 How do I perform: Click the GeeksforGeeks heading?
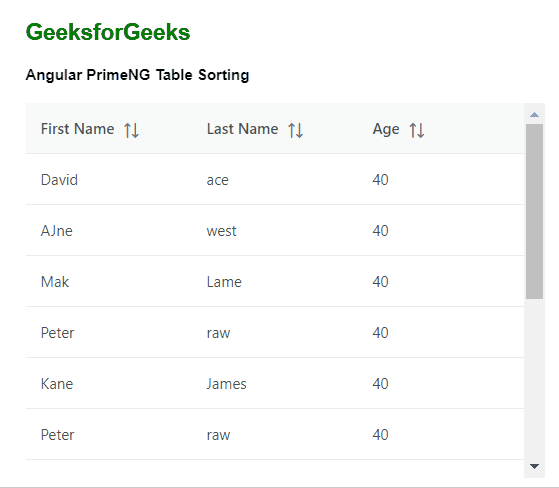(x=108, y=32)
